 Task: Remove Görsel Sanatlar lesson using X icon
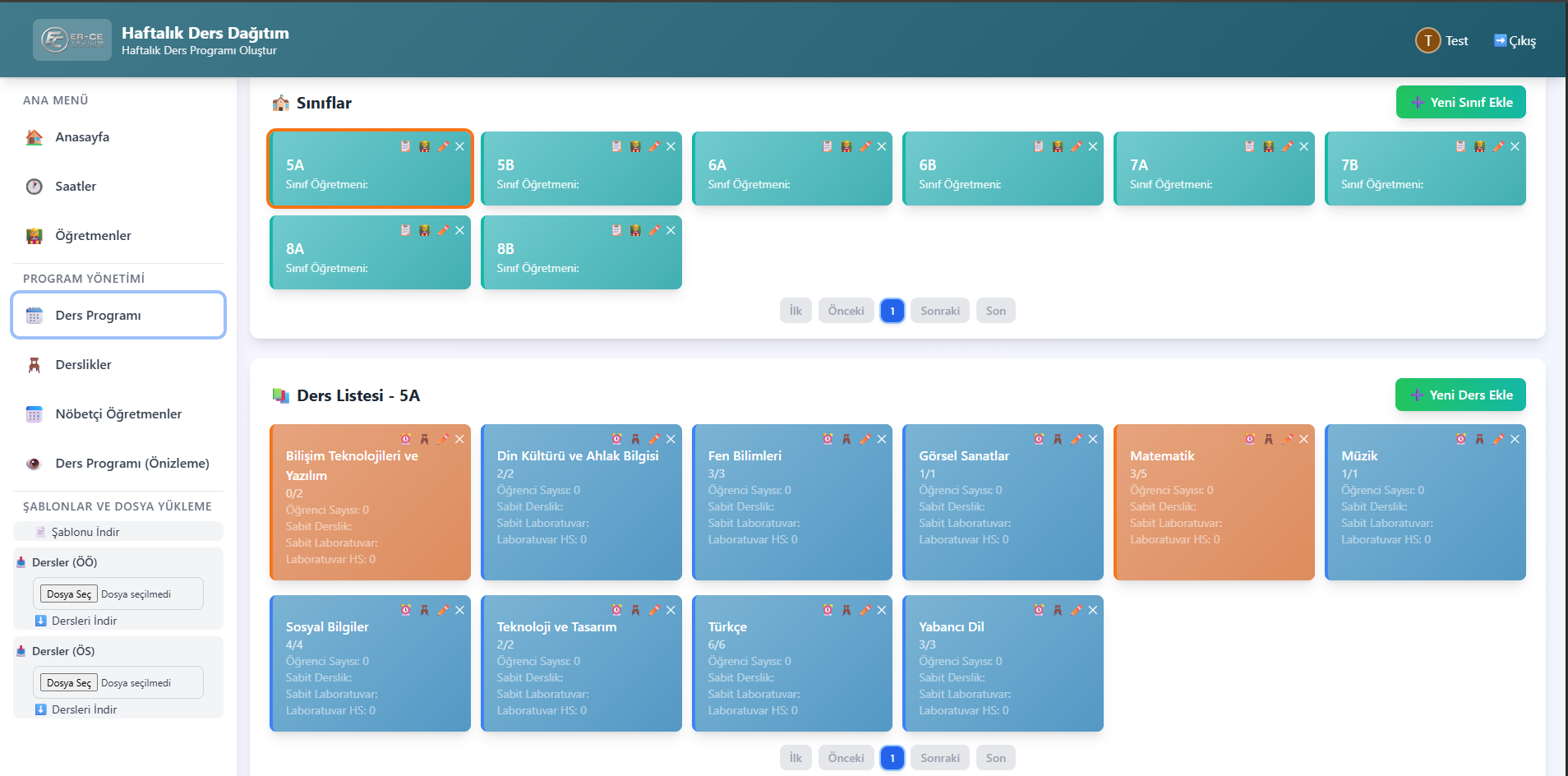tap(1093, 439)
